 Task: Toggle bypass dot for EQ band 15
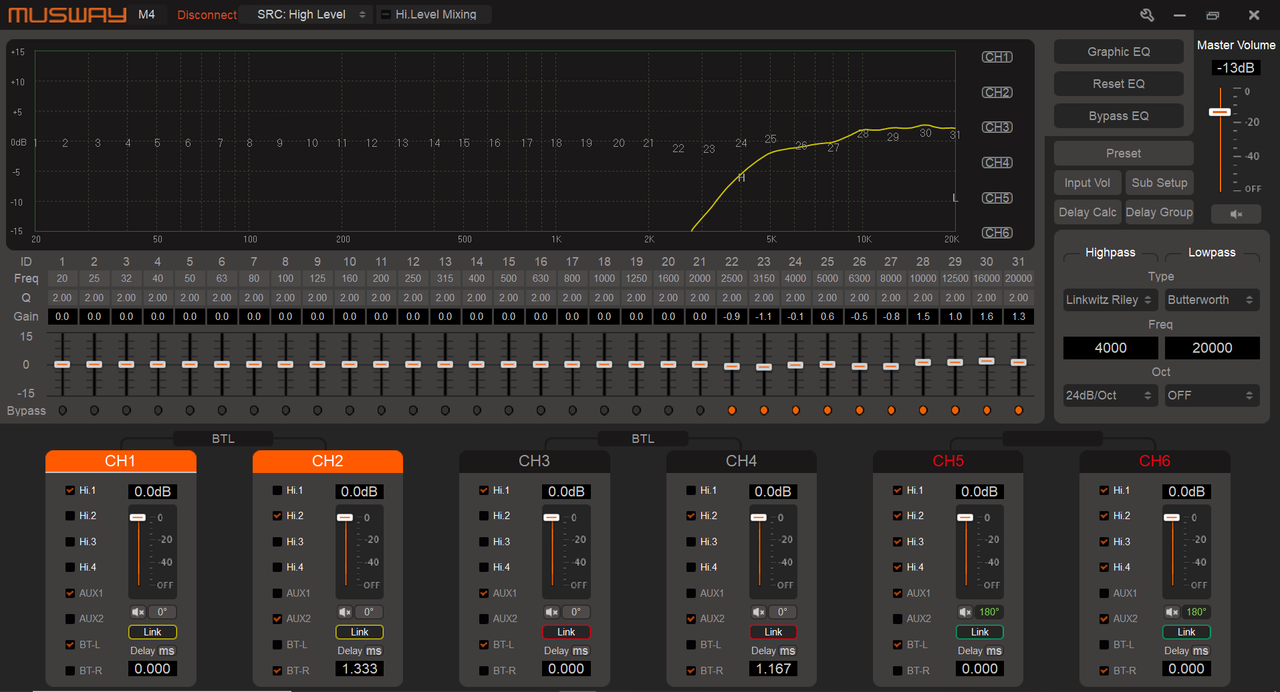(x=509, y=410)
